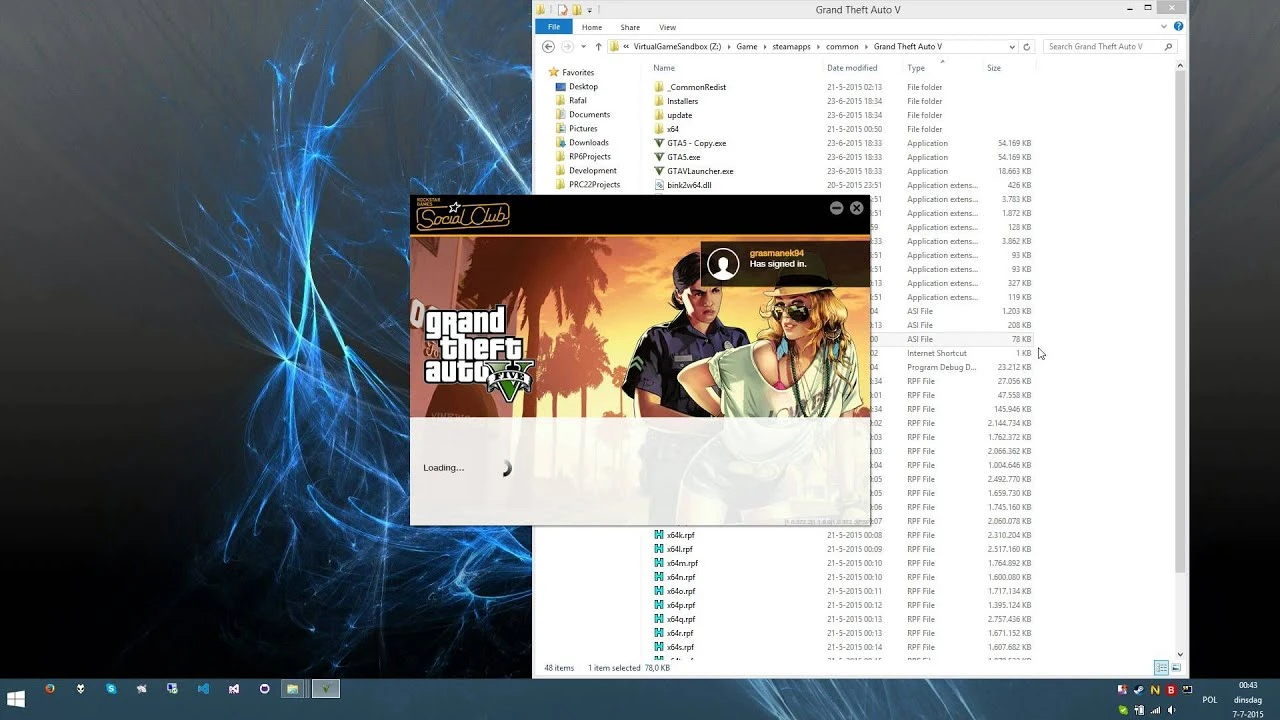
Task: Click the Rockstar Social Club logo
Action: point(462,215)
